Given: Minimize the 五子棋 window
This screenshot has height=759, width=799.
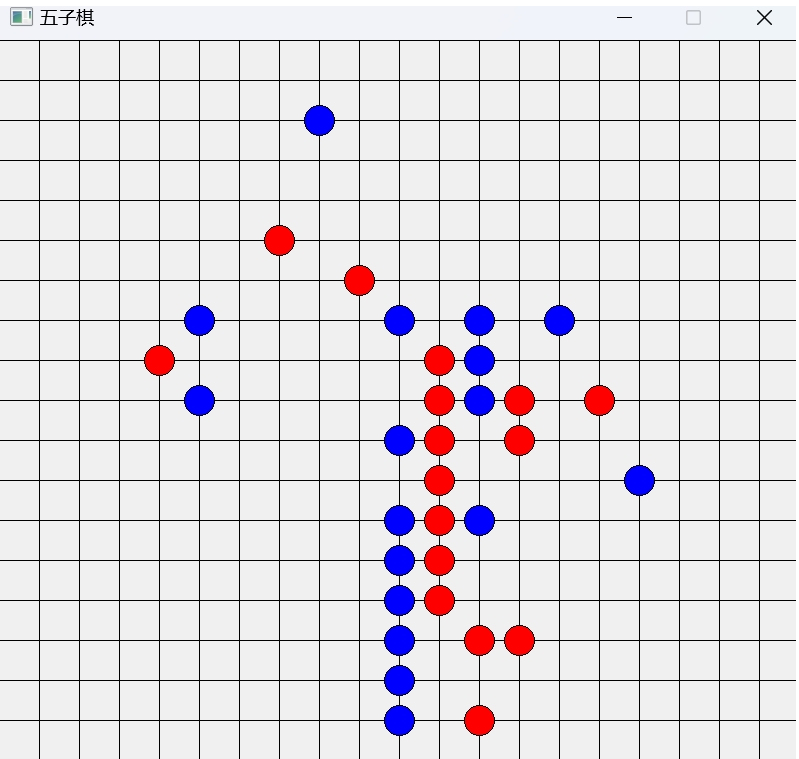Looking at the screenshot, I should [x=625, y=18].
